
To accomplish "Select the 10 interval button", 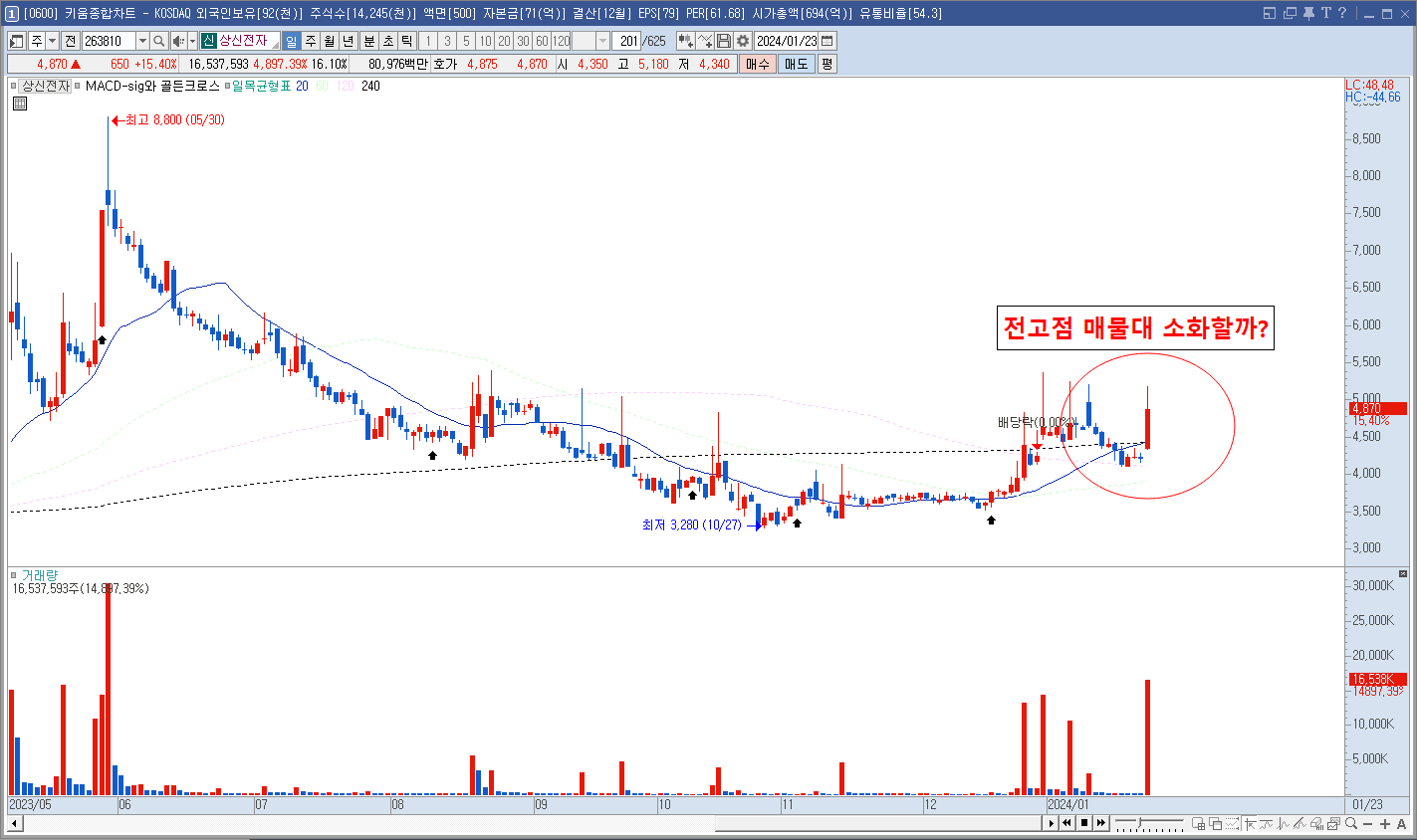I will click(x=485, y=41).
